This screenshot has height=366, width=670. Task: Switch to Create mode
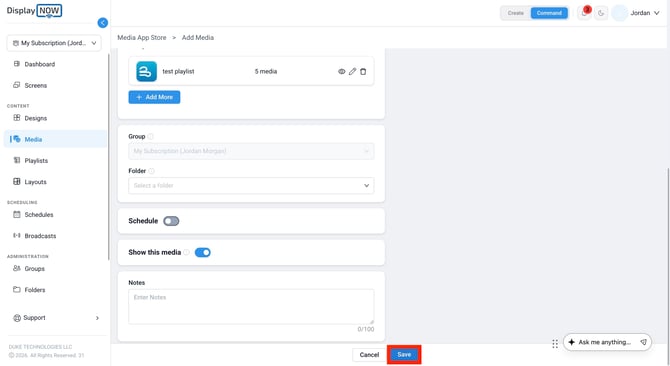click(515, 13)
